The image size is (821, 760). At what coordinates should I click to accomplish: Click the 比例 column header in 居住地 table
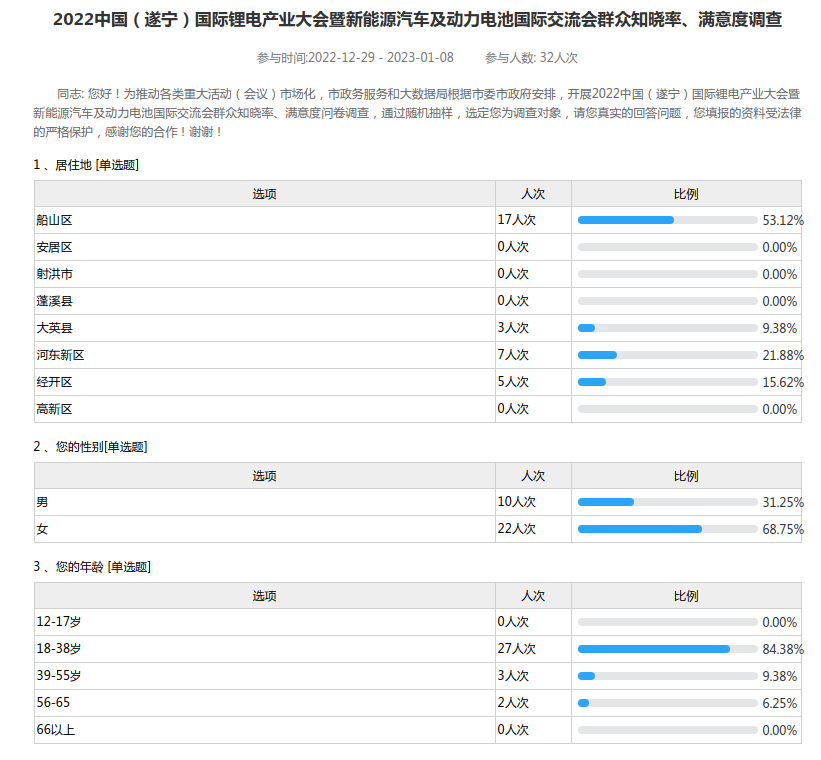coord(686,194)
